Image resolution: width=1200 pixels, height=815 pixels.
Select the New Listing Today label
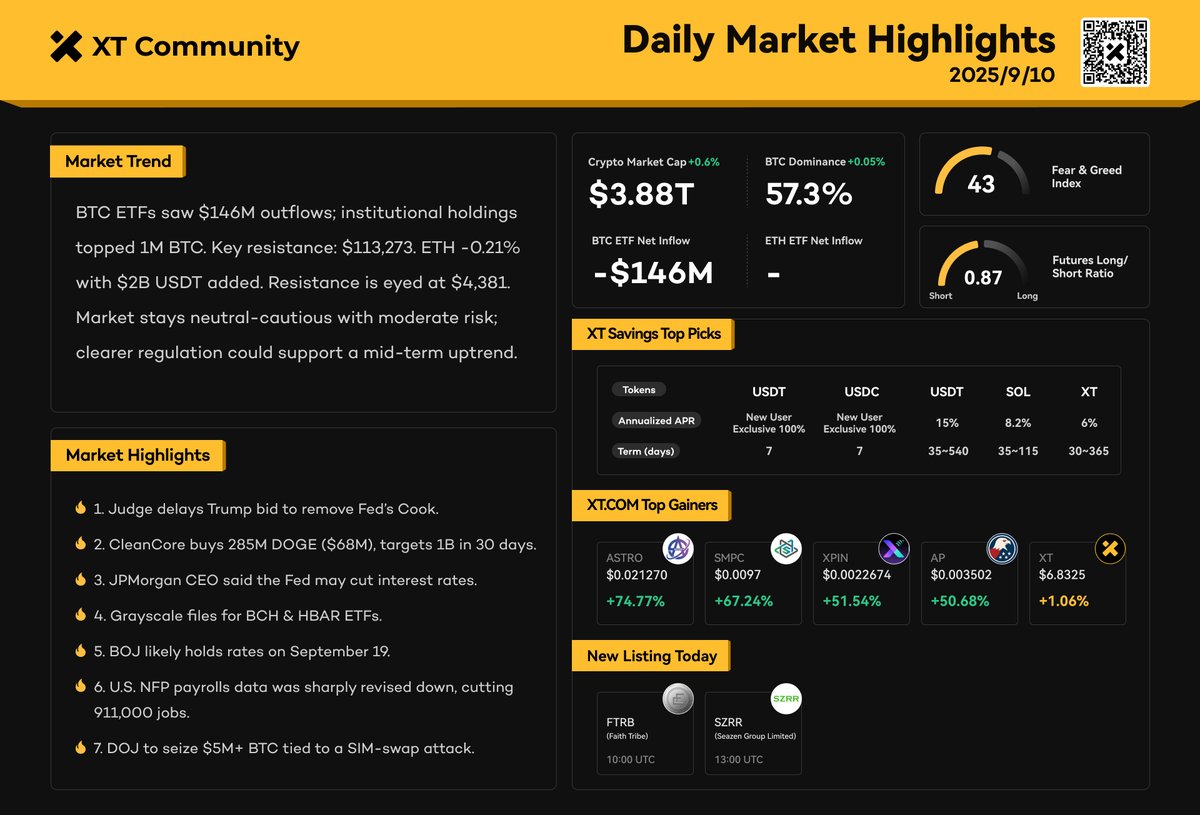pyautogui.click(x=652, y=656)
